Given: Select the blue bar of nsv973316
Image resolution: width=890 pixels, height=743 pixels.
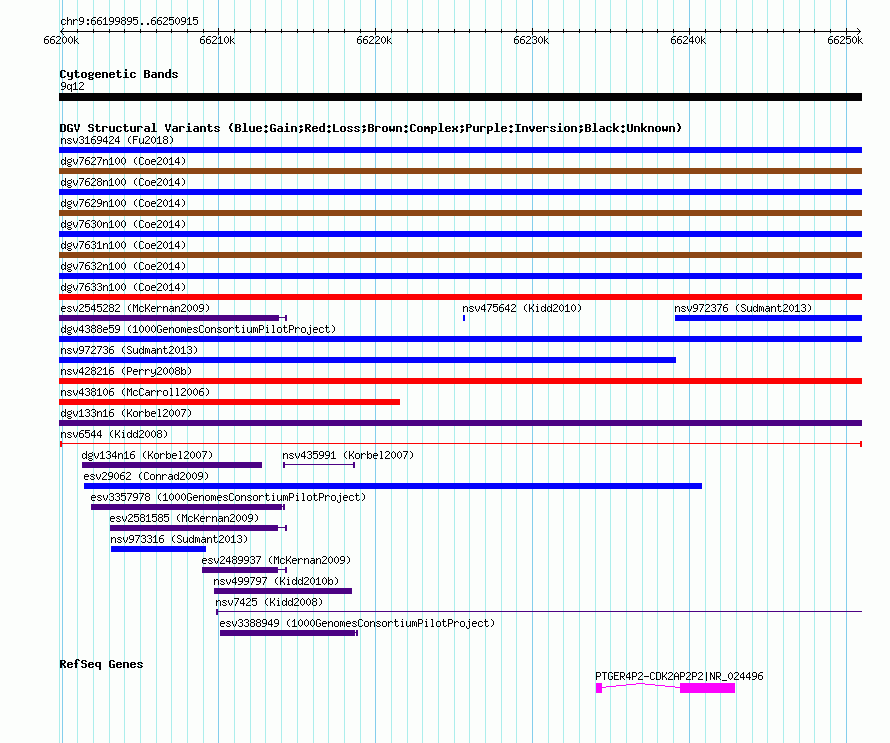Looking at the screenshot, I should tap(158, 549).
